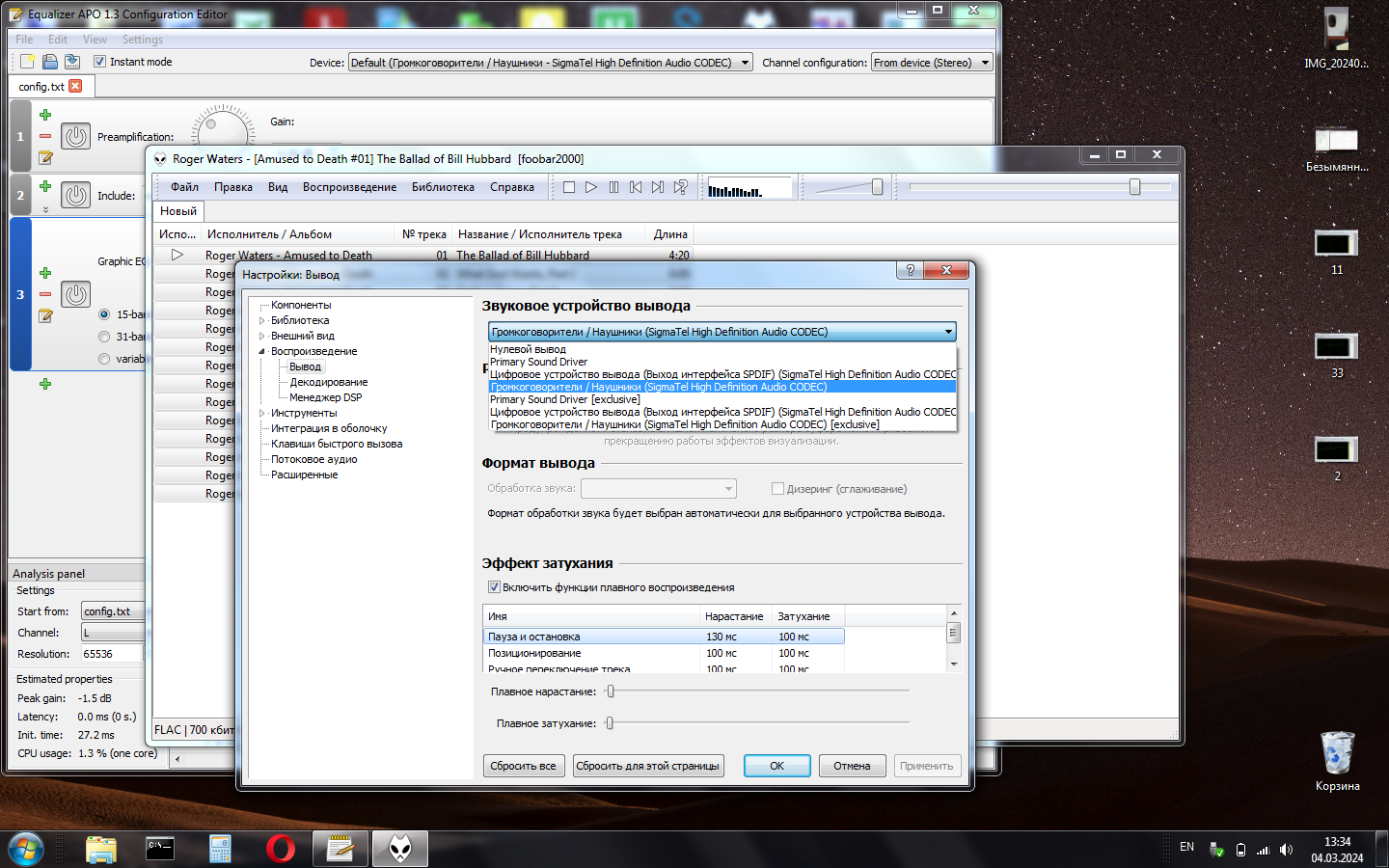The height and width of the screenshot is (868, 1389).
Task: Open the Channel configuration dropdown
Action: coord(931,63)
